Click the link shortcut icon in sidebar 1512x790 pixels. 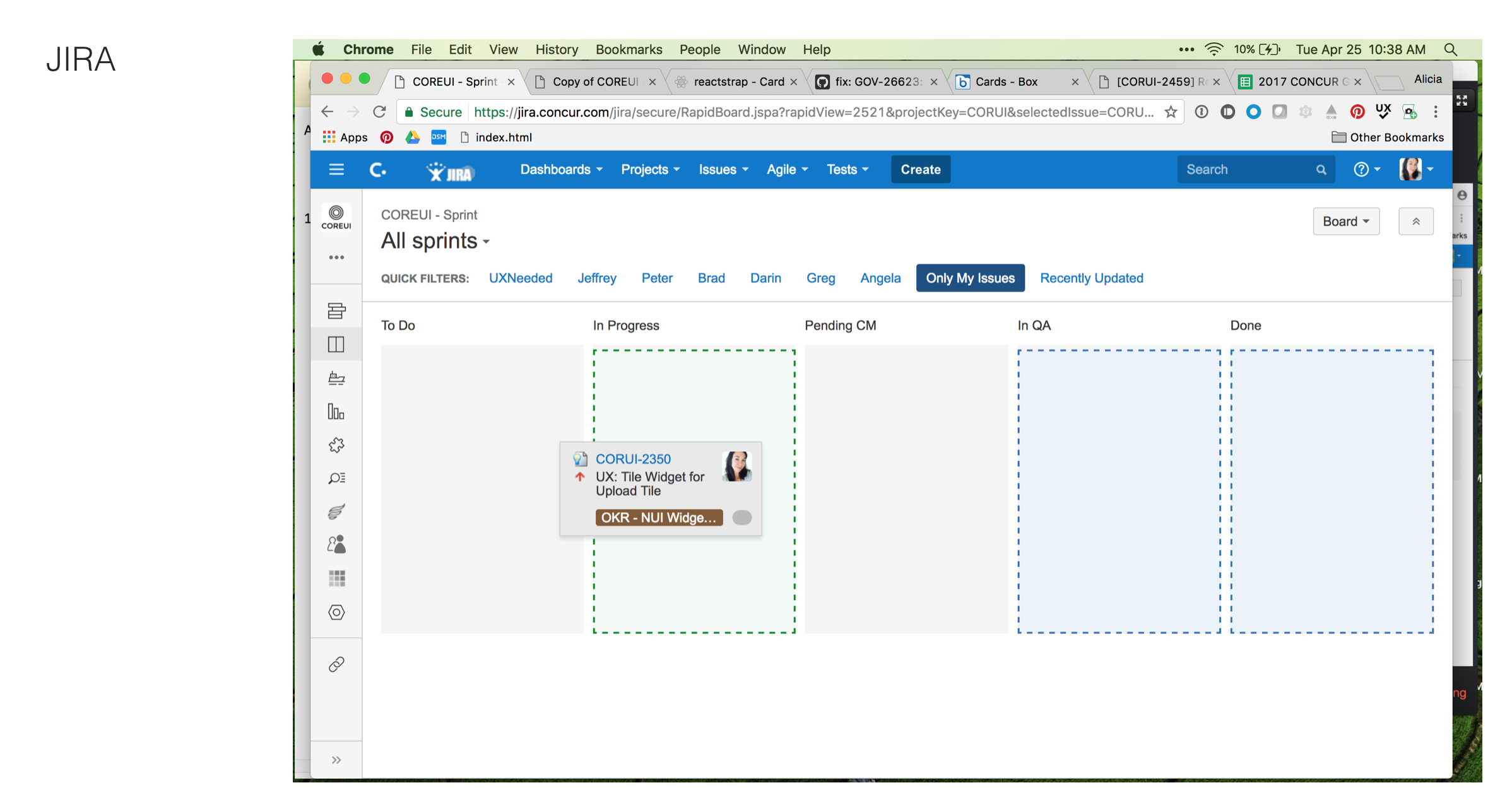(336, 664)
